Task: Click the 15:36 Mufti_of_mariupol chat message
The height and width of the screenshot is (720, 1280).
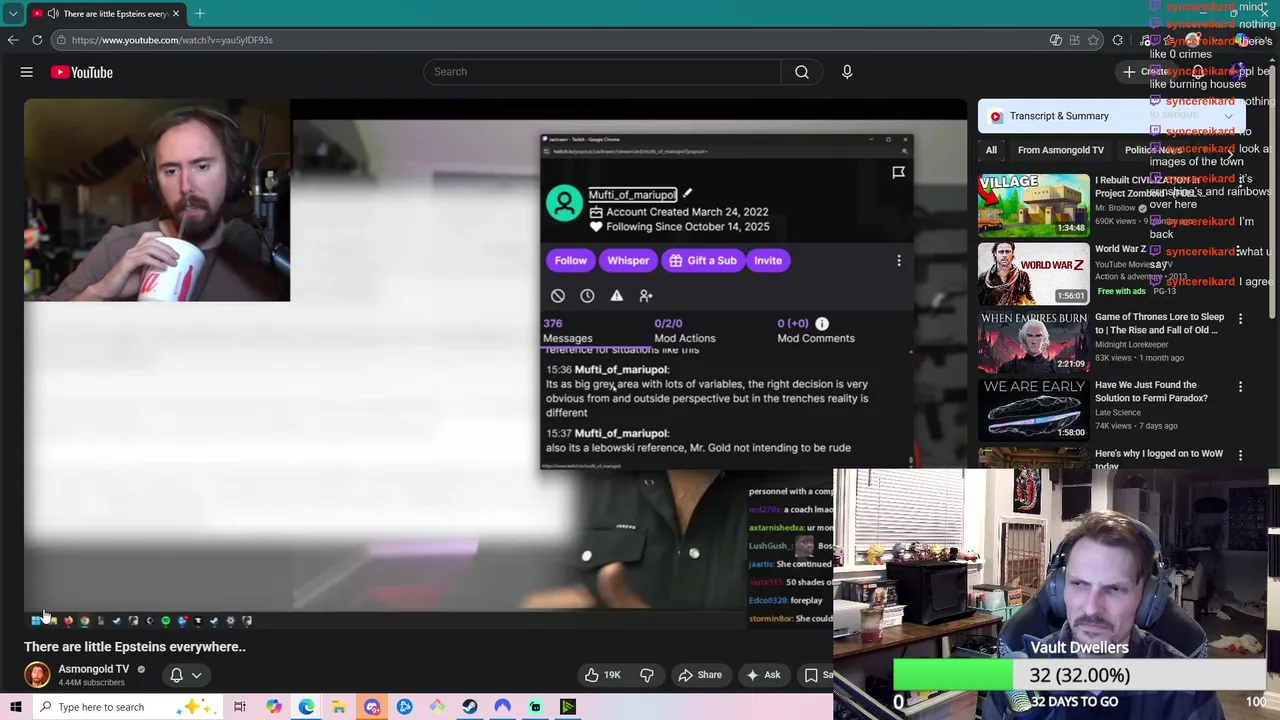Action: pos(706,391)
